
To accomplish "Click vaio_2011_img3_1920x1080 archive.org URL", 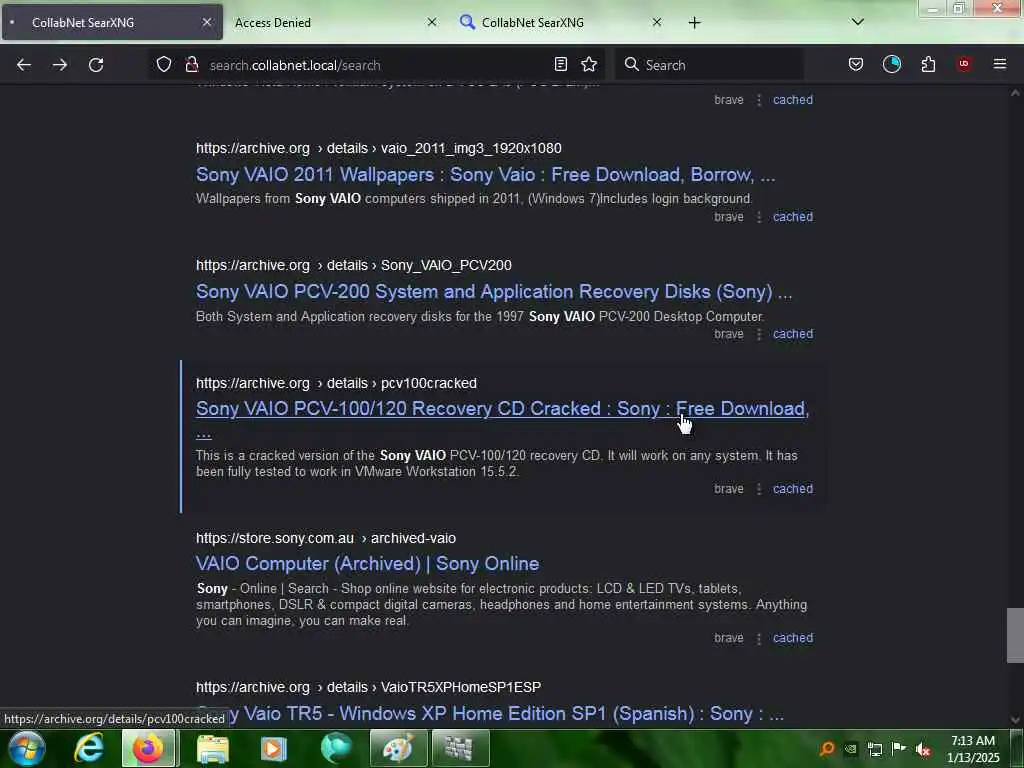I will 379,148.
